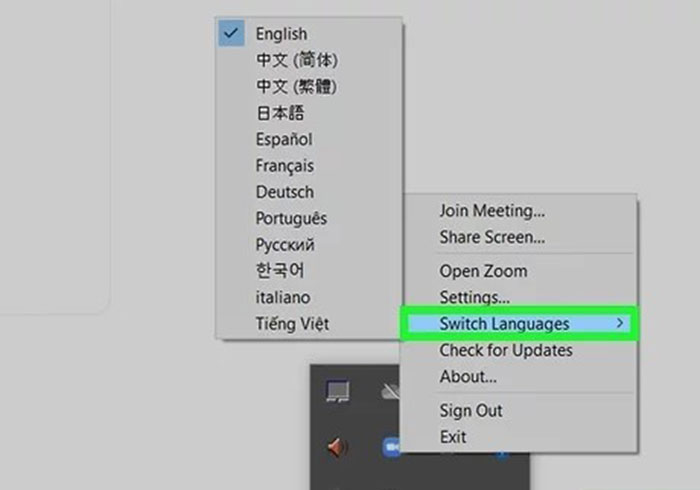The height and width of the screenshot is (490, 700).
Task: Choose Share Screen... from the menu
Action: 520,237
